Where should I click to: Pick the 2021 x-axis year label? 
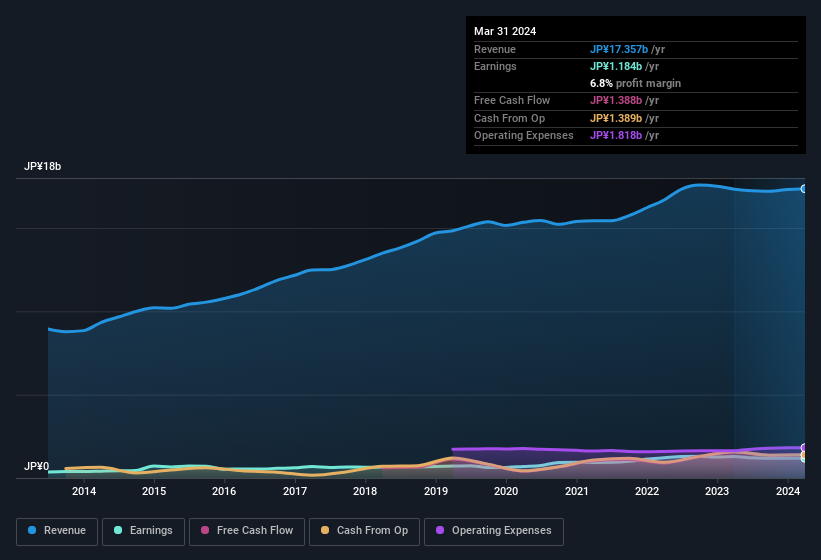point(577,491)
